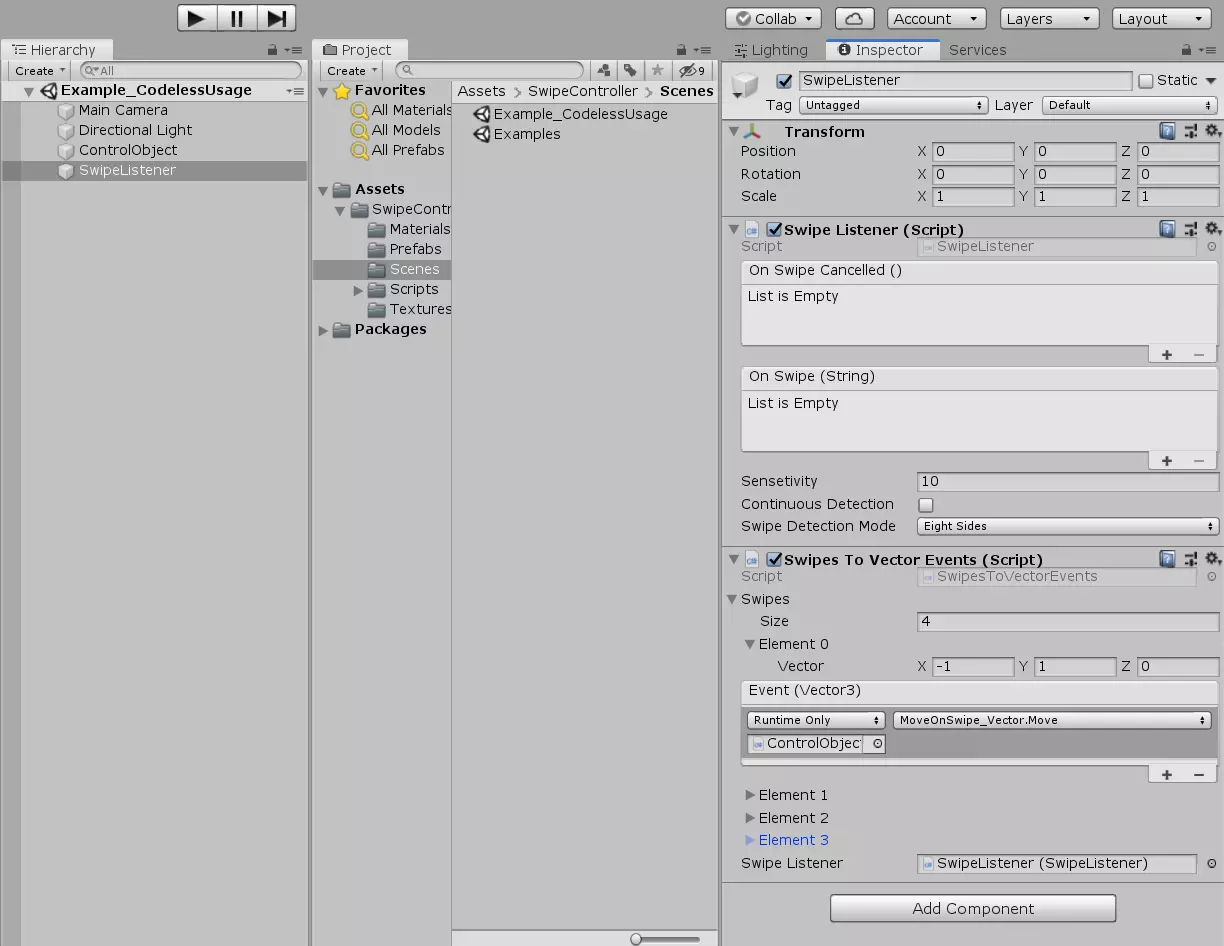Image resolution: width=1224 pixels, height=946 pixels.
Task: Select Directional Light in Hierarchy
Action: (135, 130)
